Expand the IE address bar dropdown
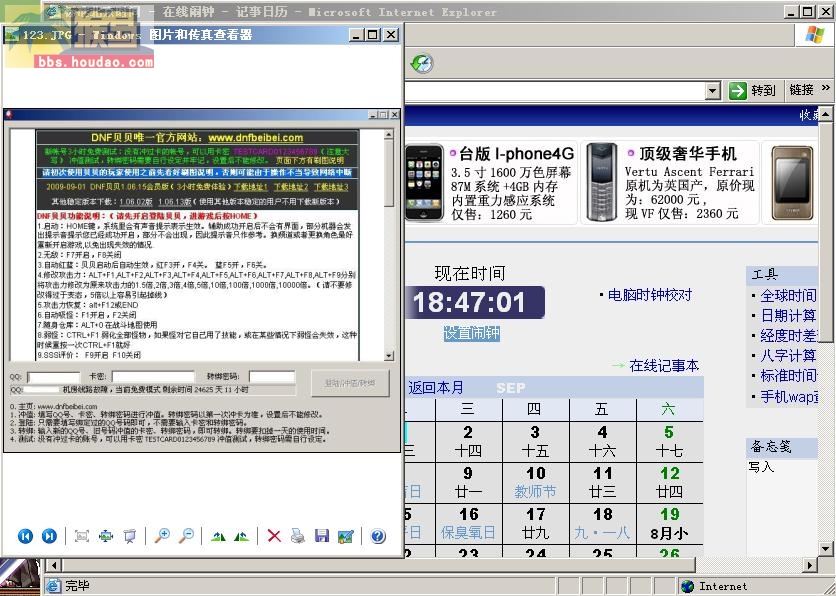 tap(713, 91)
